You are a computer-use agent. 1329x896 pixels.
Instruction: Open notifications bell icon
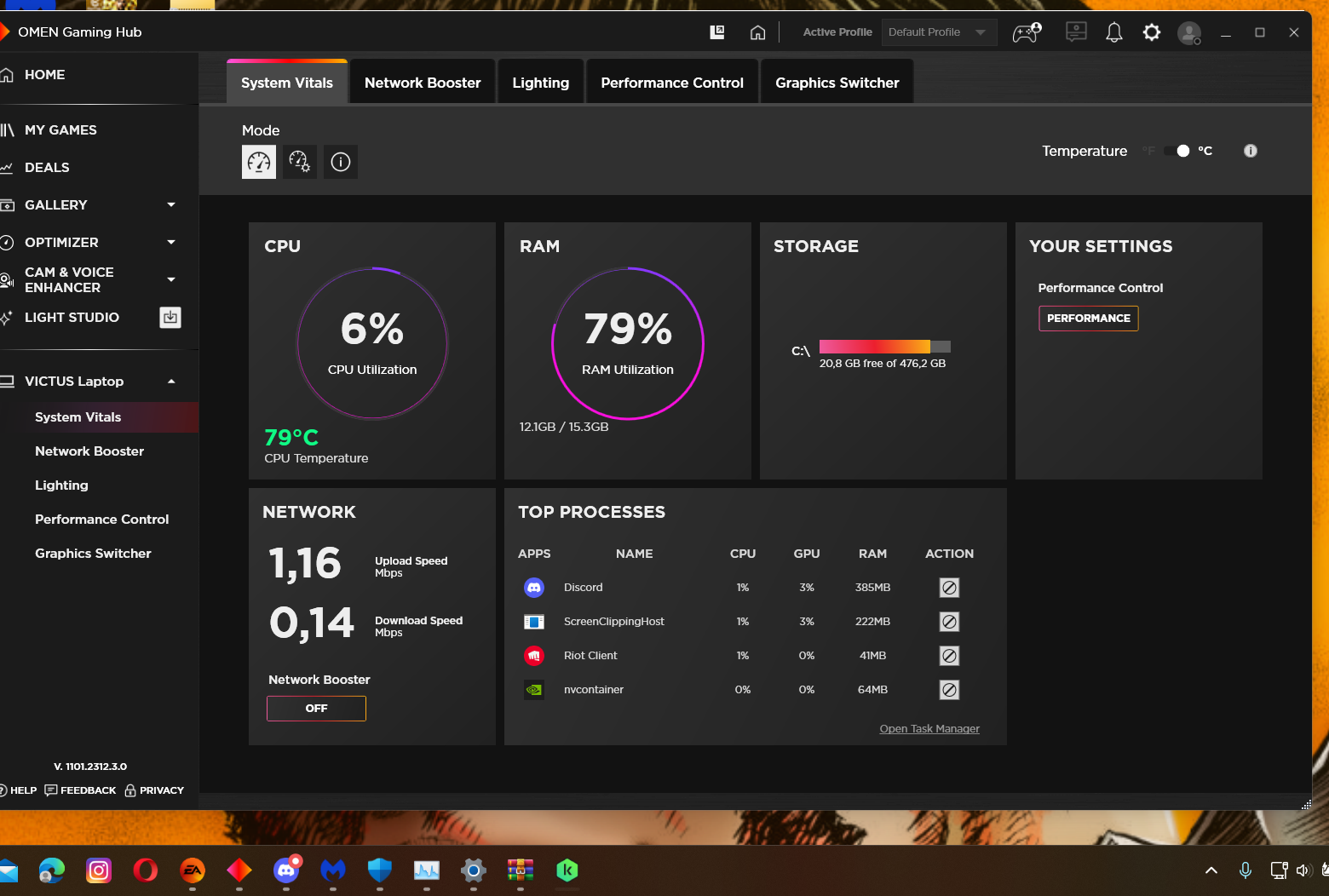(x=1113, y=32)
